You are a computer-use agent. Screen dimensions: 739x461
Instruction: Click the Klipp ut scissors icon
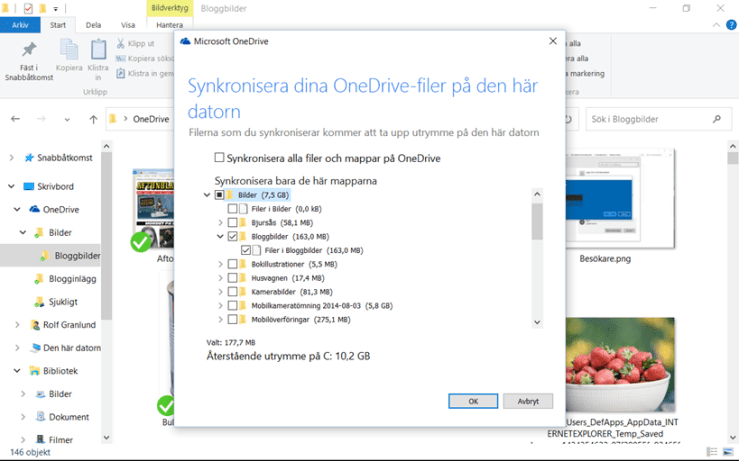[121, 43]
